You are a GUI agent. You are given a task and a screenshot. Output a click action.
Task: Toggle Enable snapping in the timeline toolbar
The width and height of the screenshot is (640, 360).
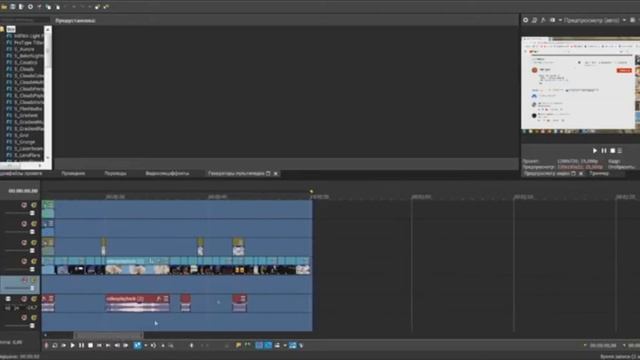(259, 345)
